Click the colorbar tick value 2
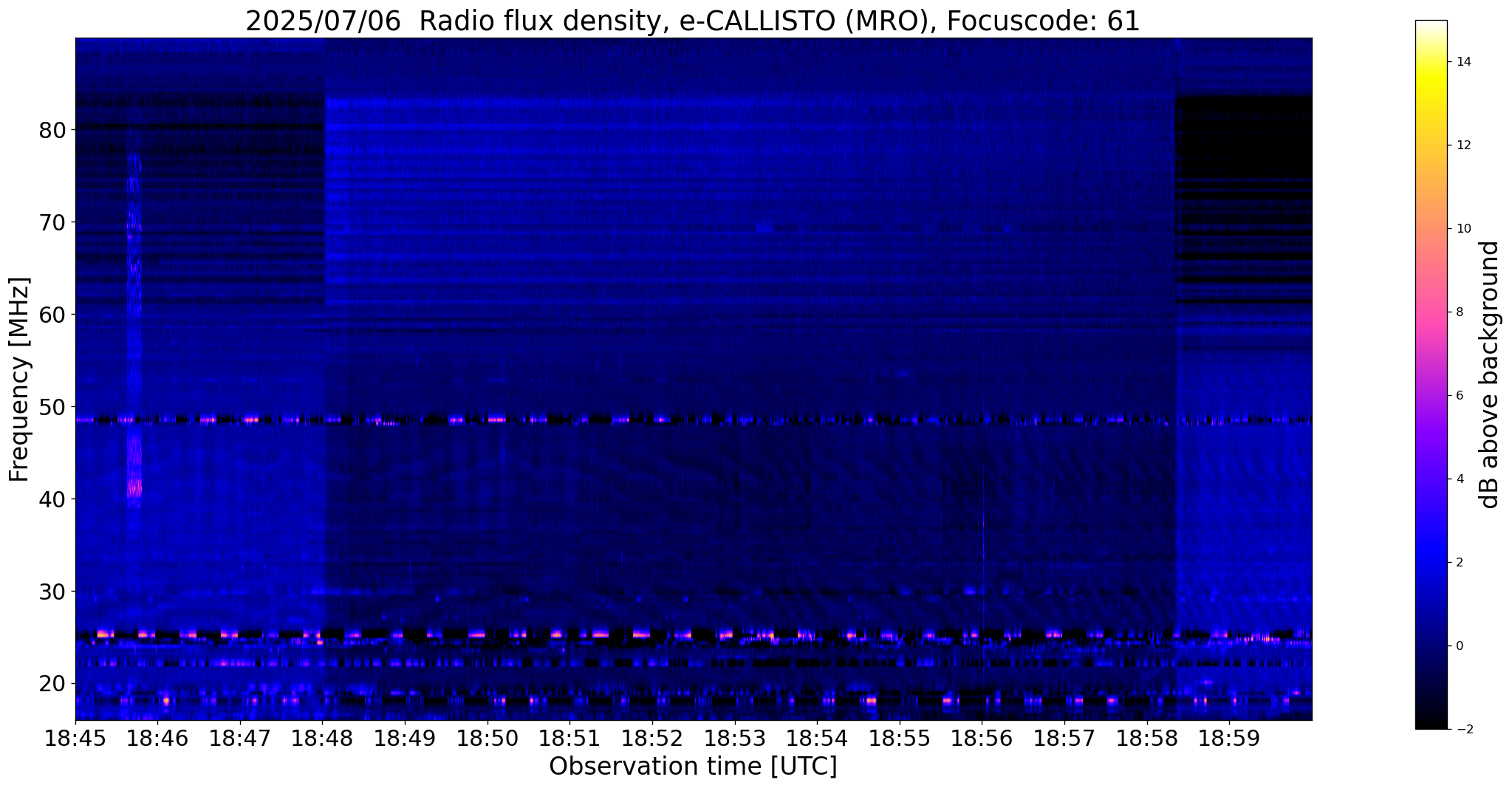This screenshot has width=1512, height=788. (x=1460, y=563)
